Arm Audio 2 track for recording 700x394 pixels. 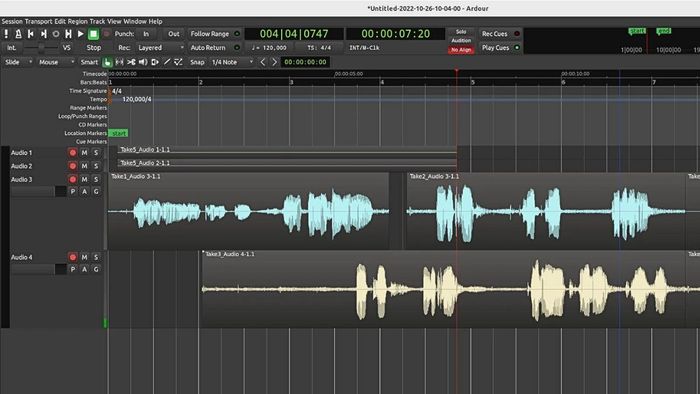pyautogui.click(x=72, y=166)
